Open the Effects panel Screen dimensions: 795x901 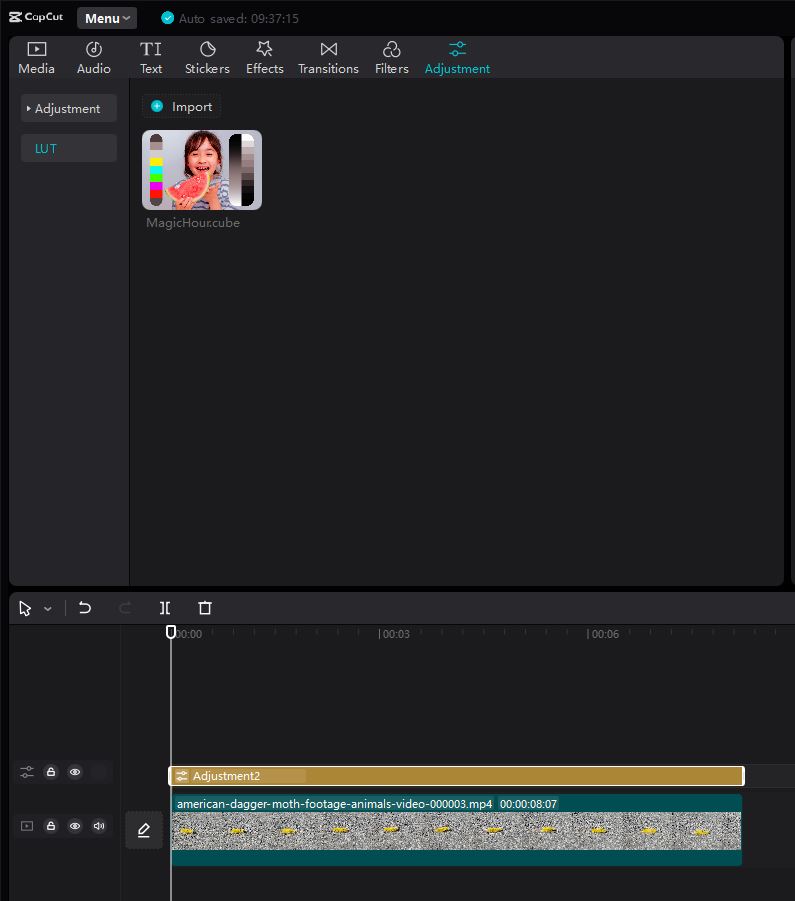(x=265, y=58)
